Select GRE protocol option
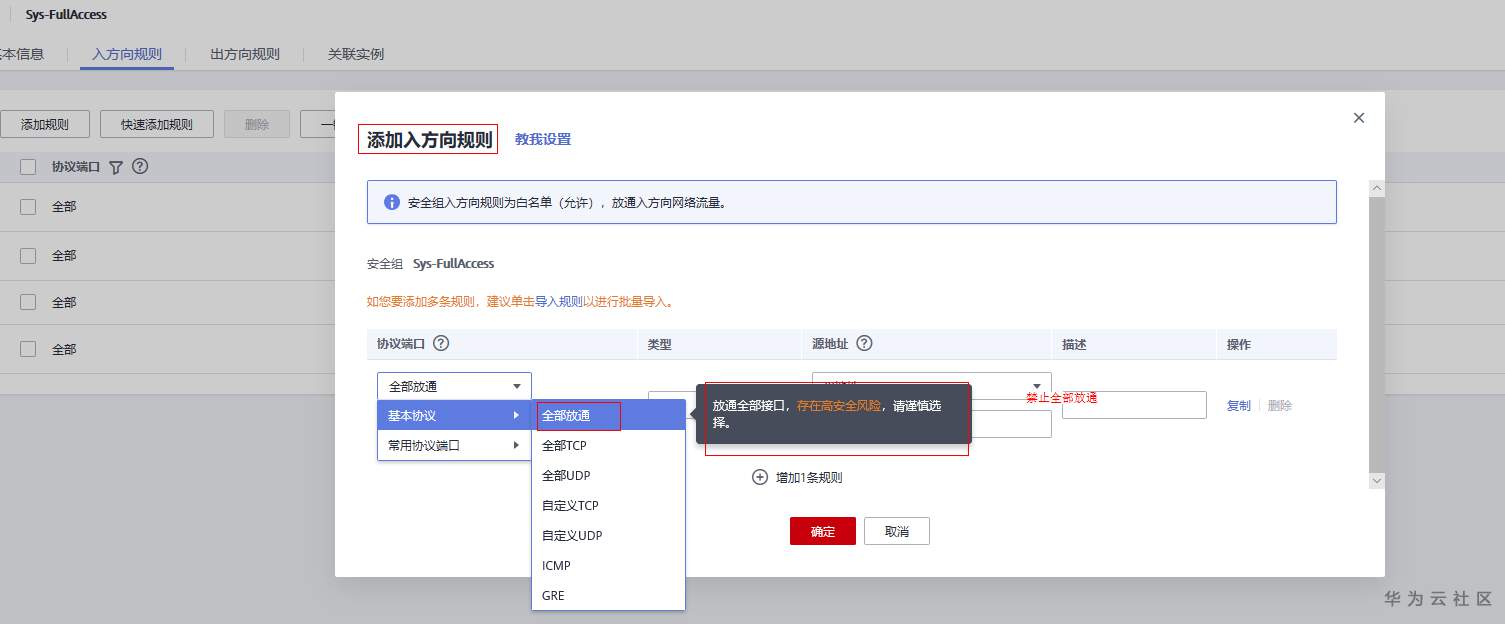This screenshot has height=624, width=1505. pos(608,595)
